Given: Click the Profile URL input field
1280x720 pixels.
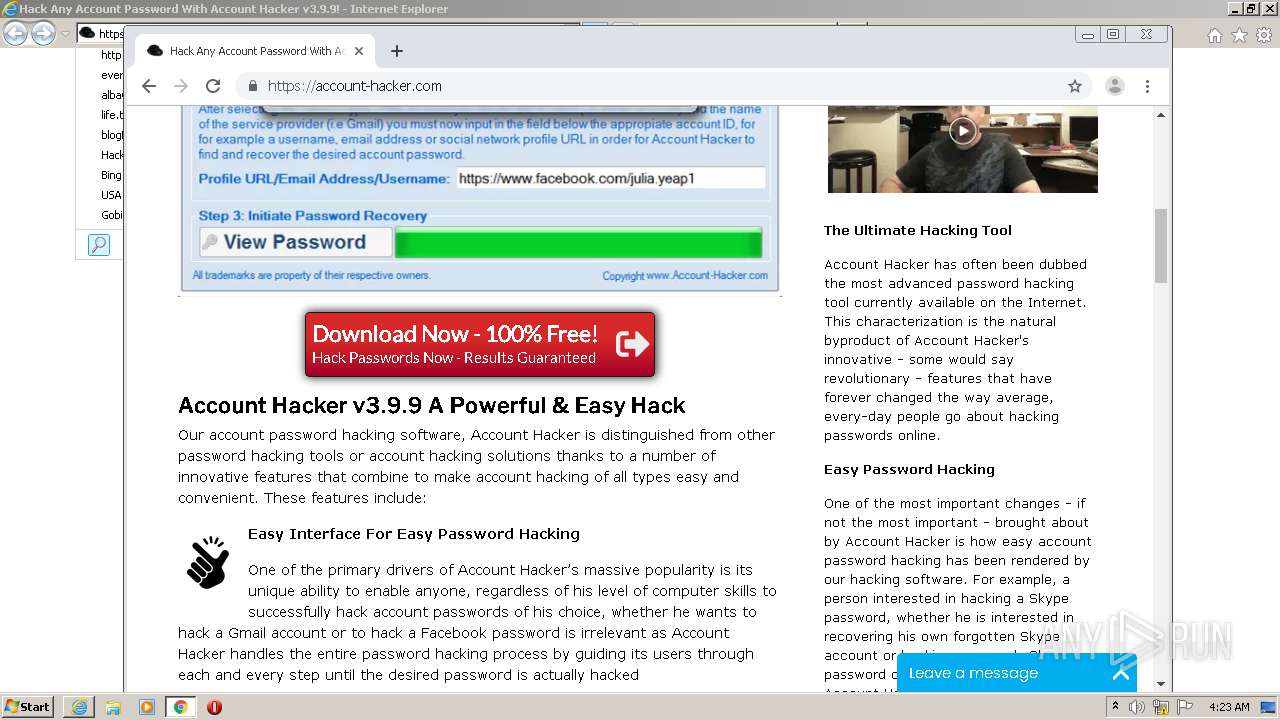Looking at the screenshot, I should click(611, 179).
